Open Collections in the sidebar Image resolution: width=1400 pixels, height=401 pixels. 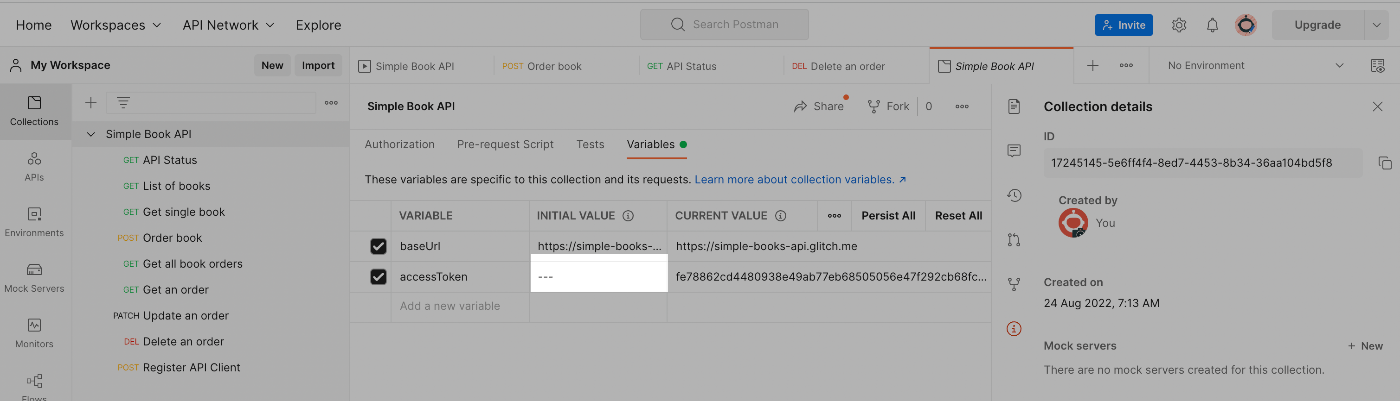tap(34, 110)
